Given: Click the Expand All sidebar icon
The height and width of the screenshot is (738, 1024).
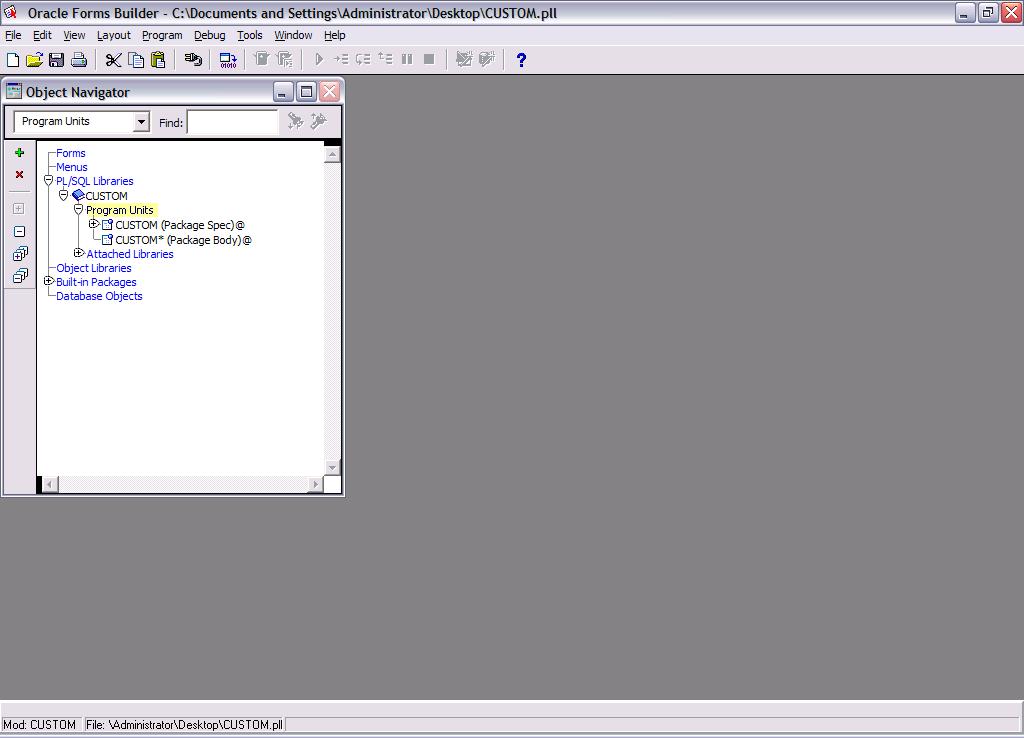Looking at the screenshot, I should click(x=20, y=253).
